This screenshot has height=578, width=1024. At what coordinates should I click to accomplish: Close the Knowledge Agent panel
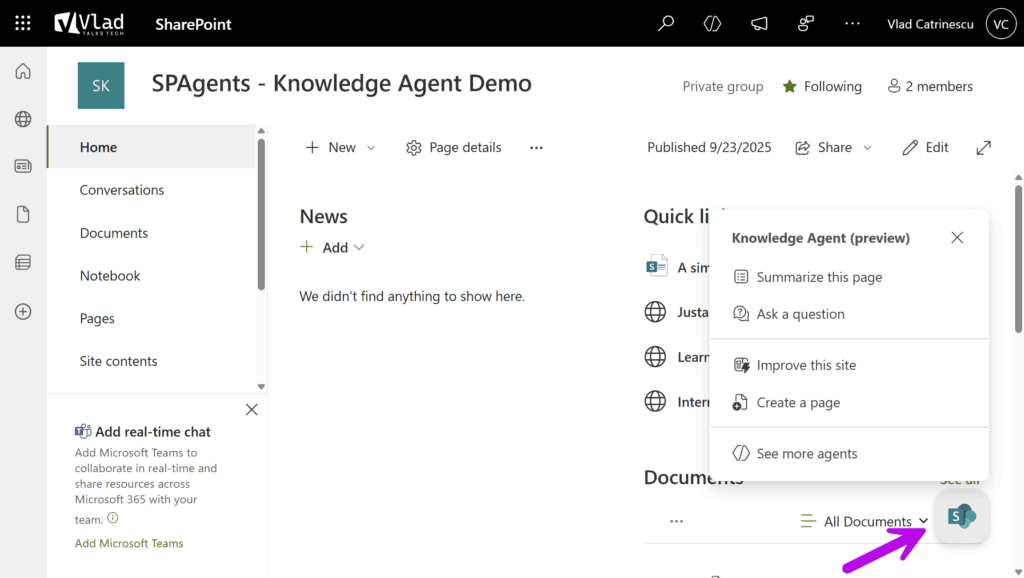click(957, 238)
